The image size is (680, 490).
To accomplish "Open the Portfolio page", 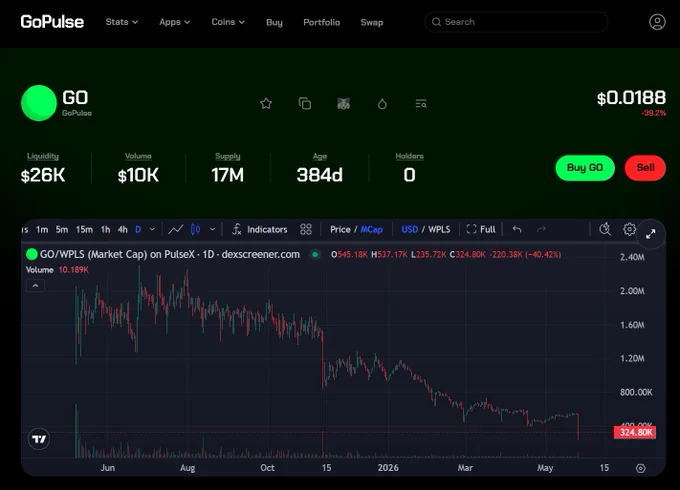I will [x=321, y=22].
